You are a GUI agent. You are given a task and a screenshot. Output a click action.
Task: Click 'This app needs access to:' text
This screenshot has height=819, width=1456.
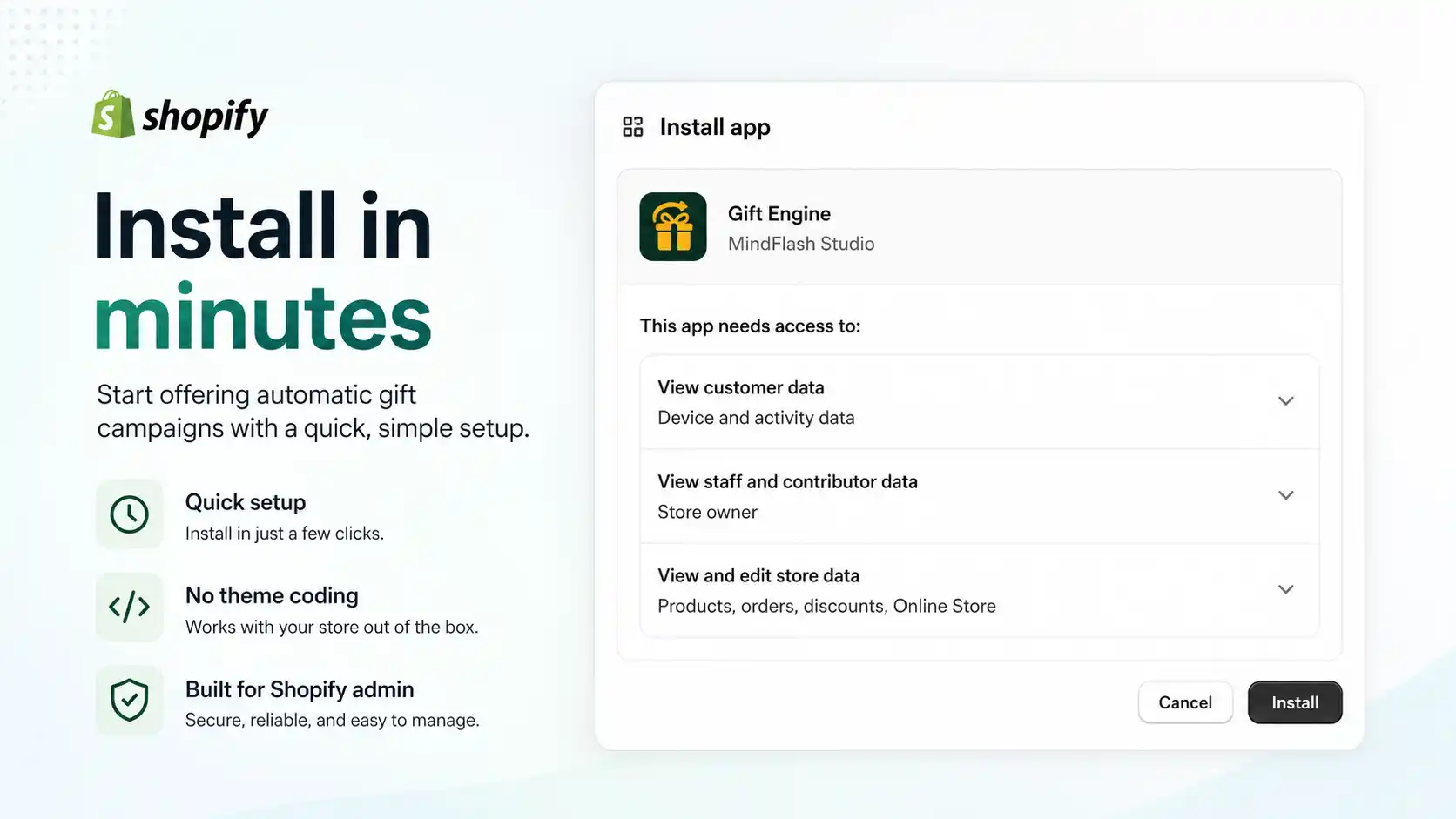click(750, 326)
